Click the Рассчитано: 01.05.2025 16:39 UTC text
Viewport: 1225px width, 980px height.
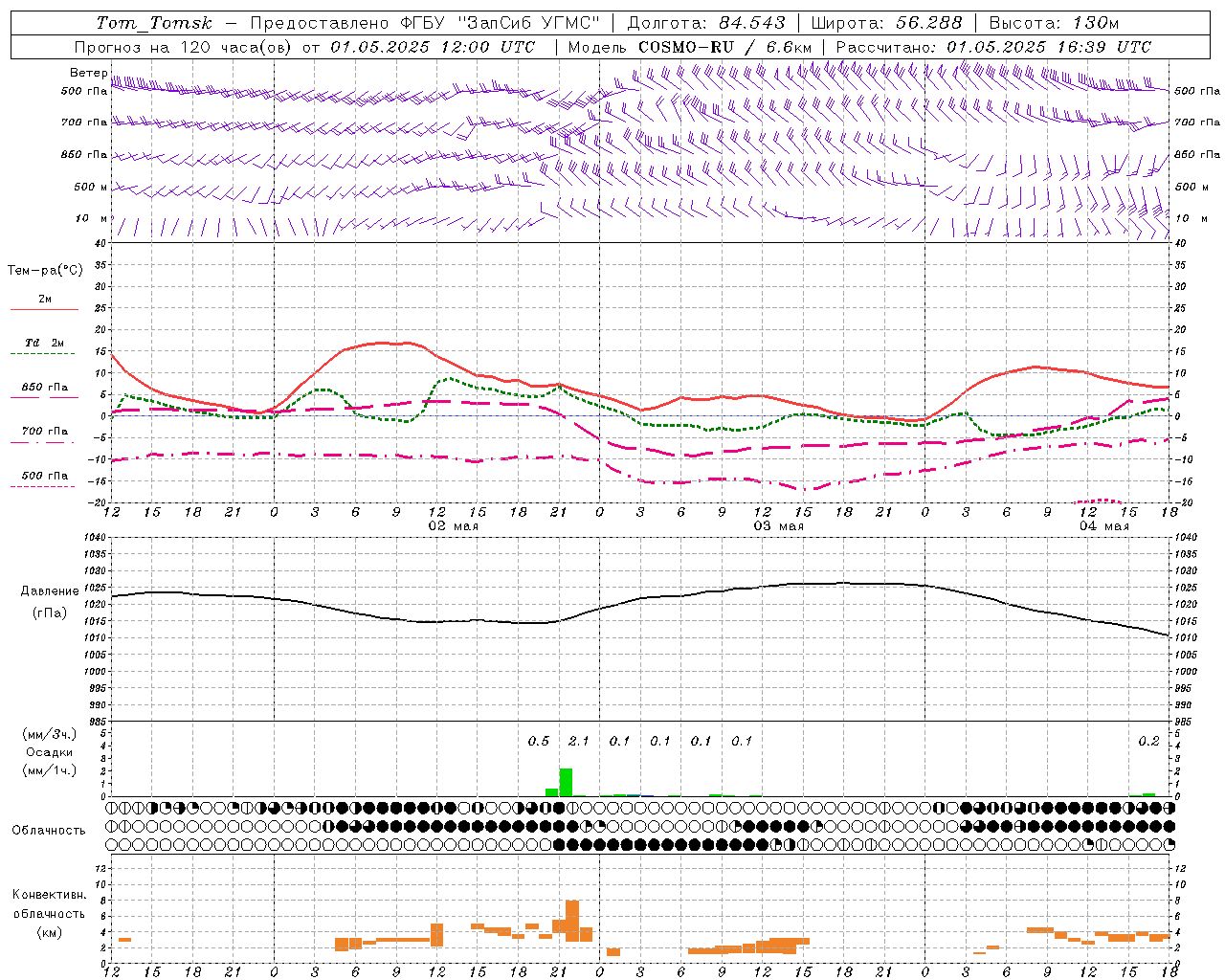[993, 47]
